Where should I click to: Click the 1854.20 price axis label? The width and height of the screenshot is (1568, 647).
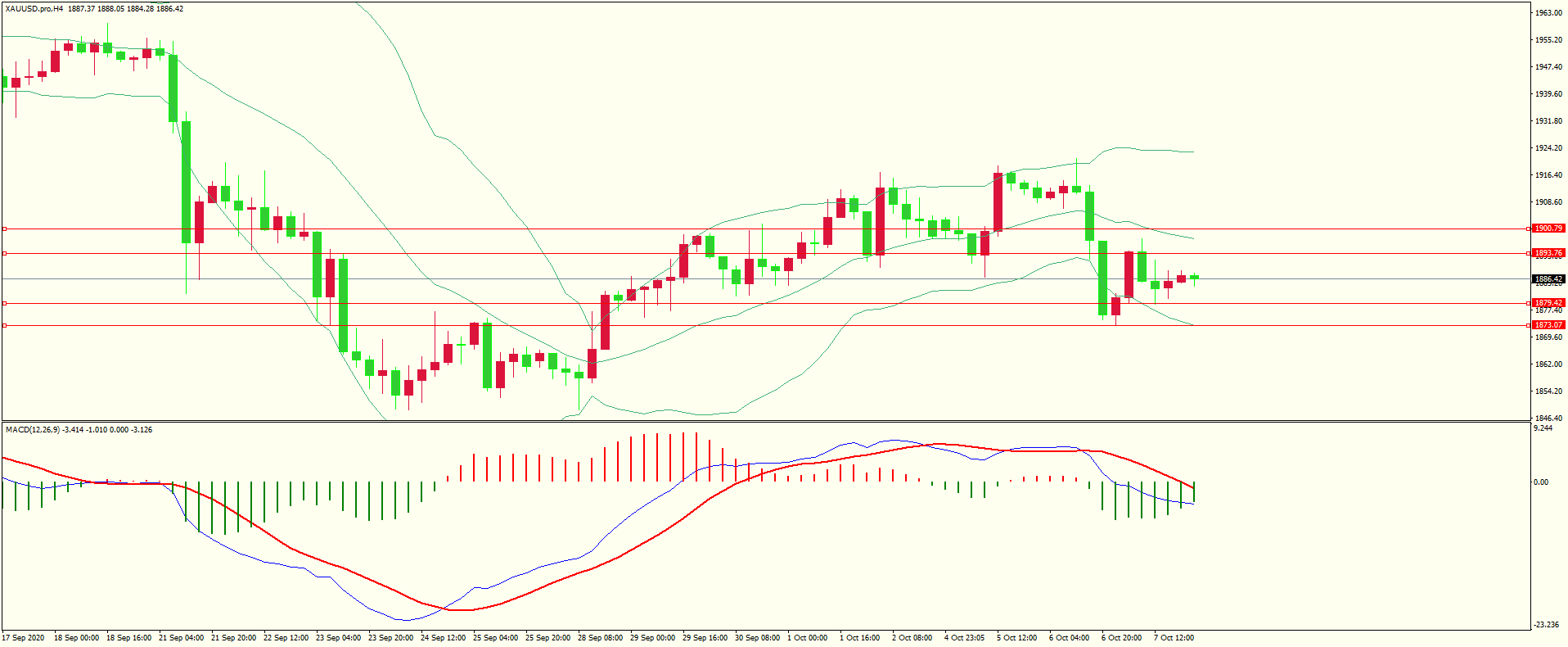point(1548,391)
